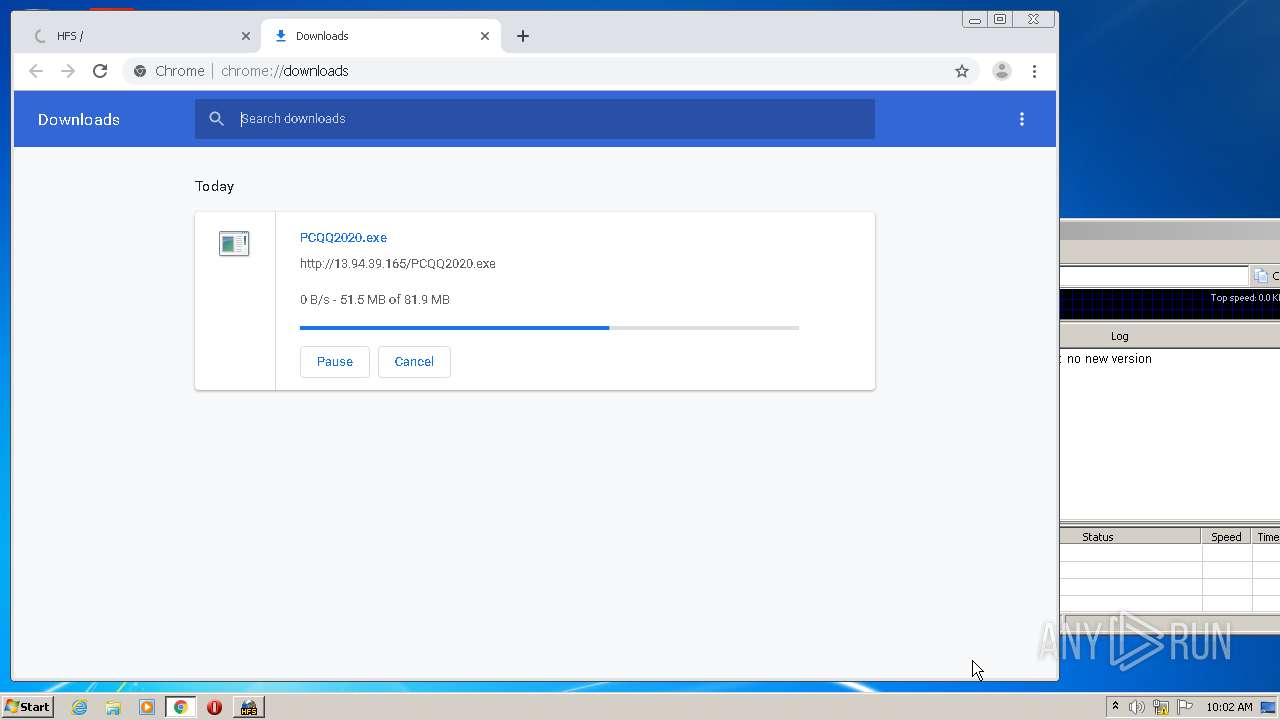Show hidden system tray icons

(x=1115, y=707)
